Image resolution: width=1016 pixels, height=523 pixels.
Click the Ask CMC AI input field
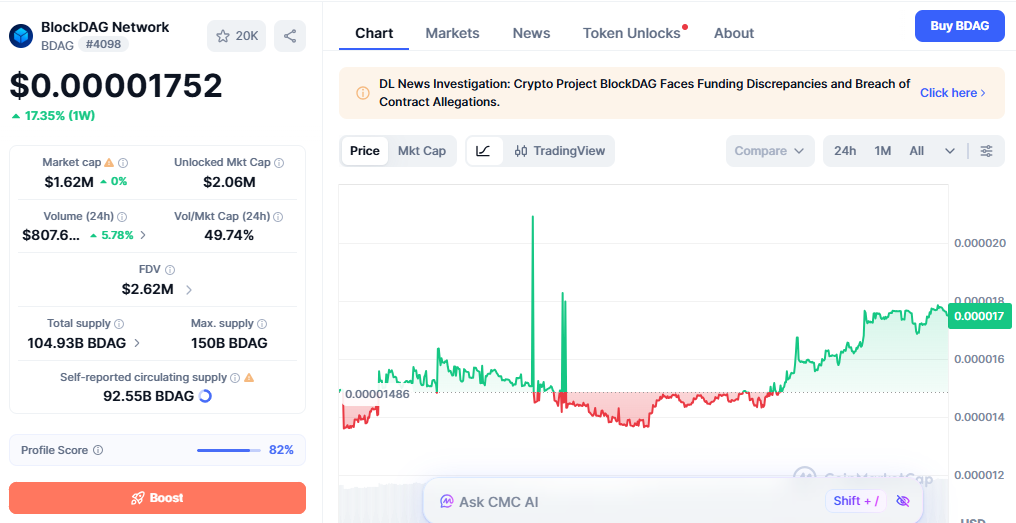(x=673, y=501)
